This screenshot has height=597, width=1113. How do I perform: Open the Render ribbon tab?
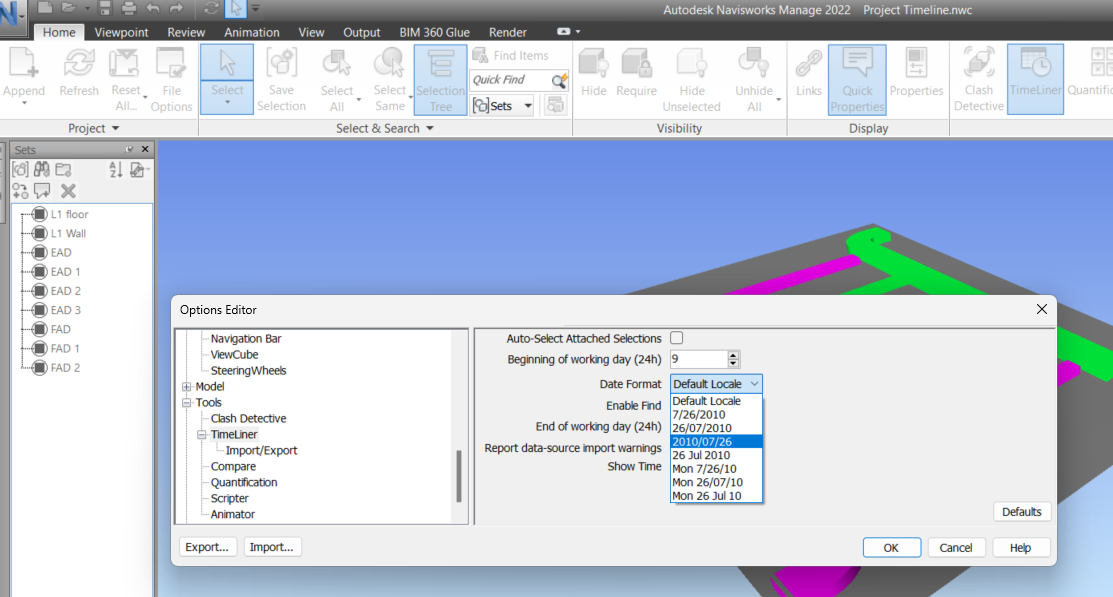click(507, 31)
